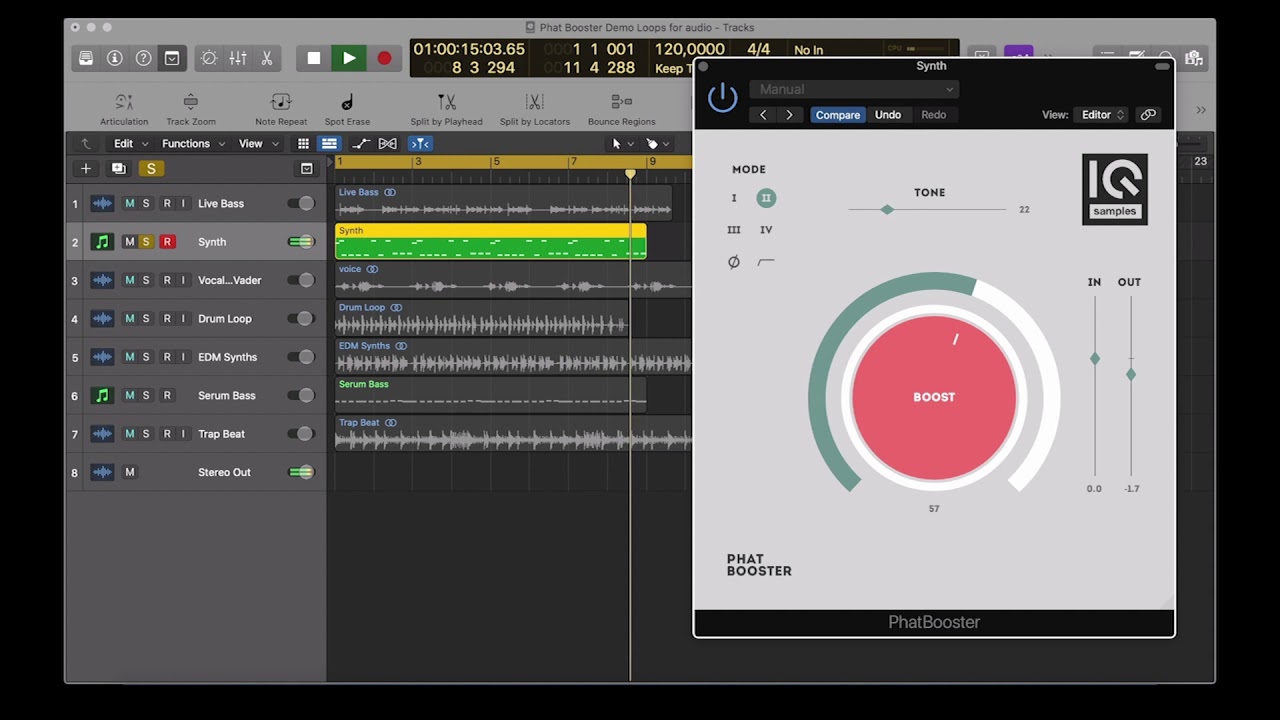This screenshot has height=720, width=1280.
Task: Select Mode III in PhatBooster
Action: coord(733,230)
